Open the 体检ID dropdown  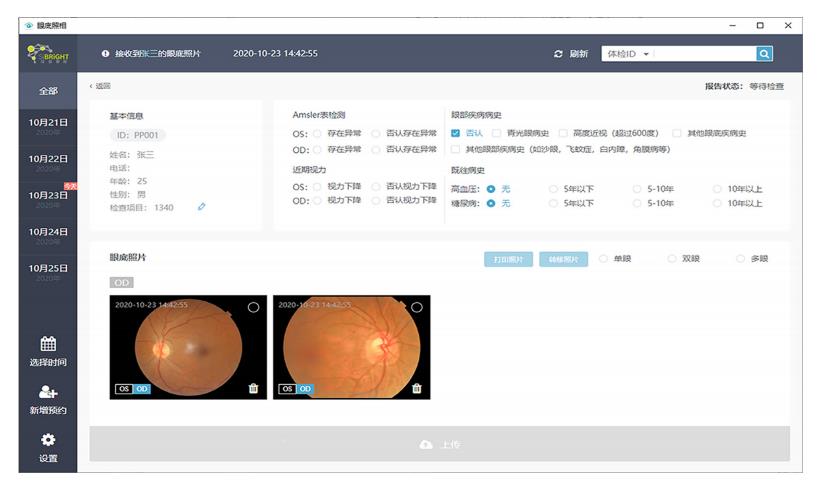[629, 54]
